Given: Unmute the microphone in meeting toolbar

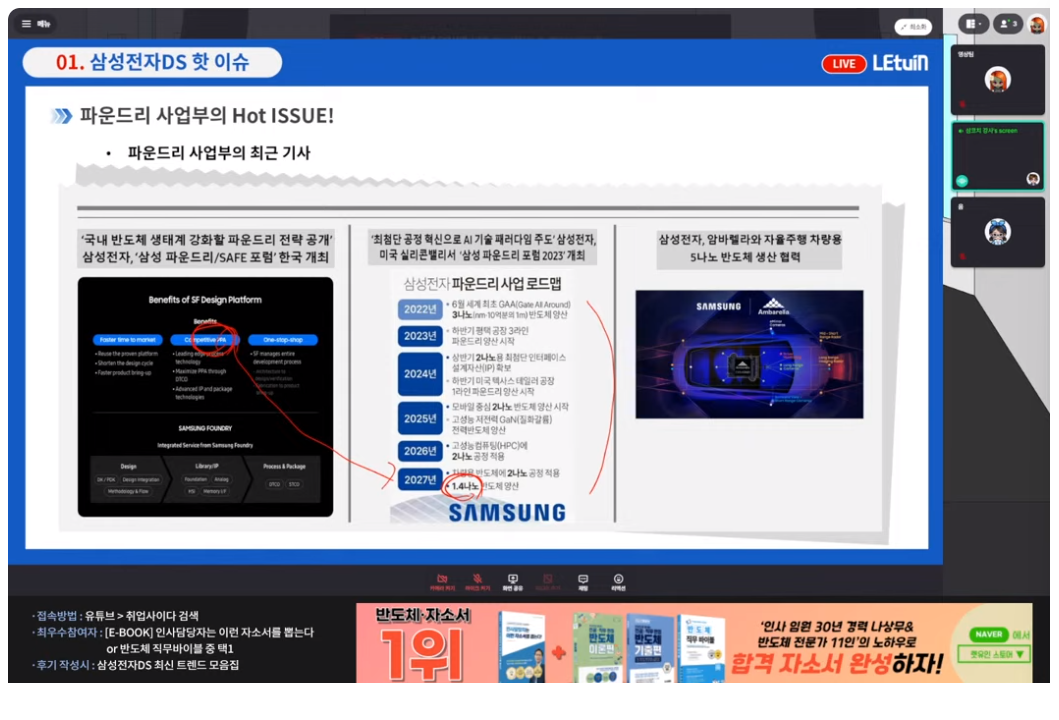Looking at the screenshot, I should pyautogui.click(x=477, y=582).
